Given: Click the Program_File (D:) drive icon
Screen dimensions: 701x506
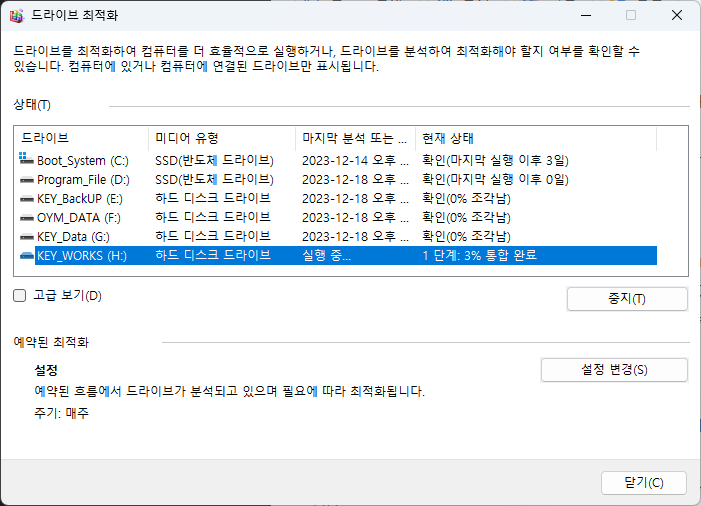Looking at the screenshot, I should click(27, 180).
